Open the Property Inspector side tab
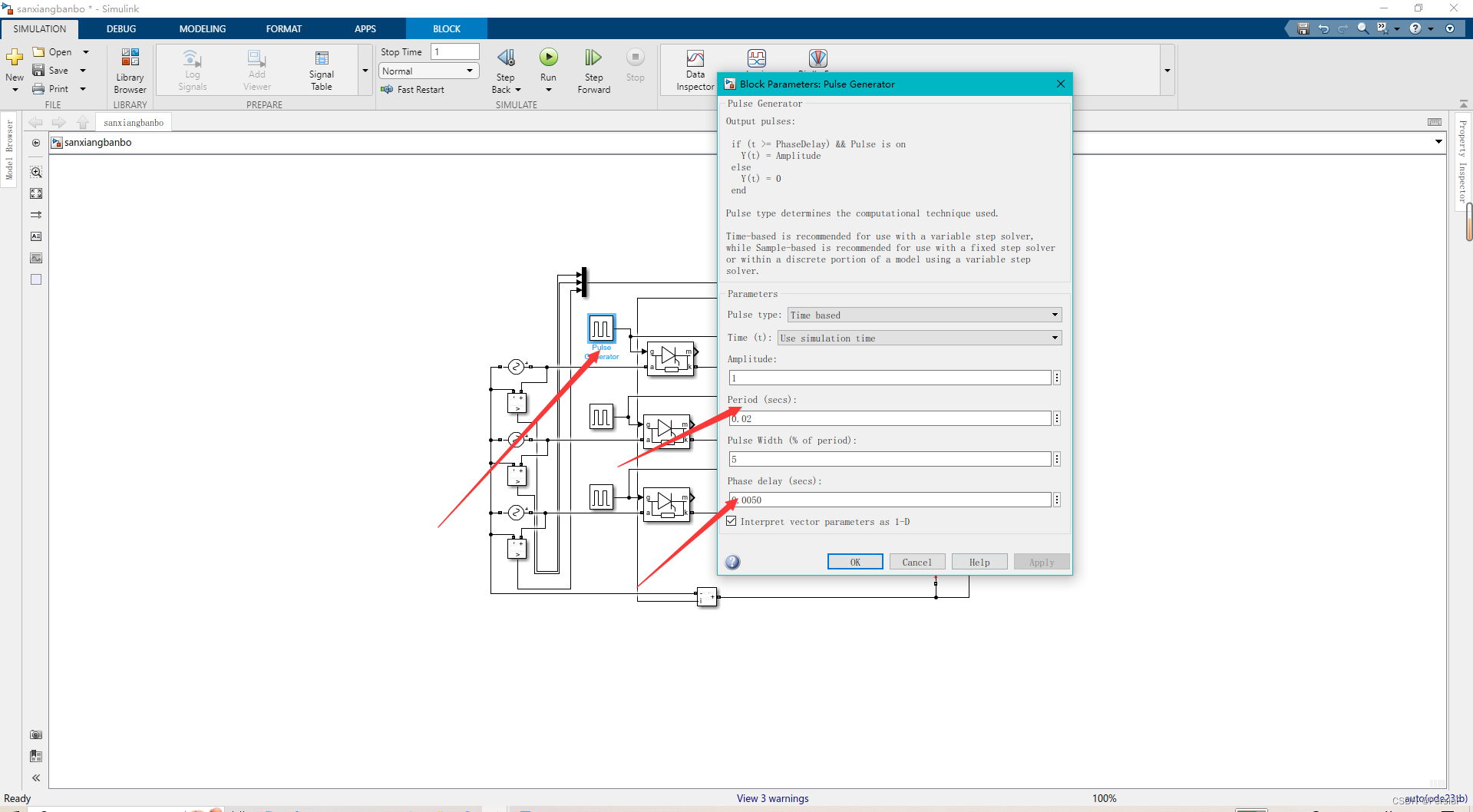The image size is (1473, 812). coord(1462,161)
